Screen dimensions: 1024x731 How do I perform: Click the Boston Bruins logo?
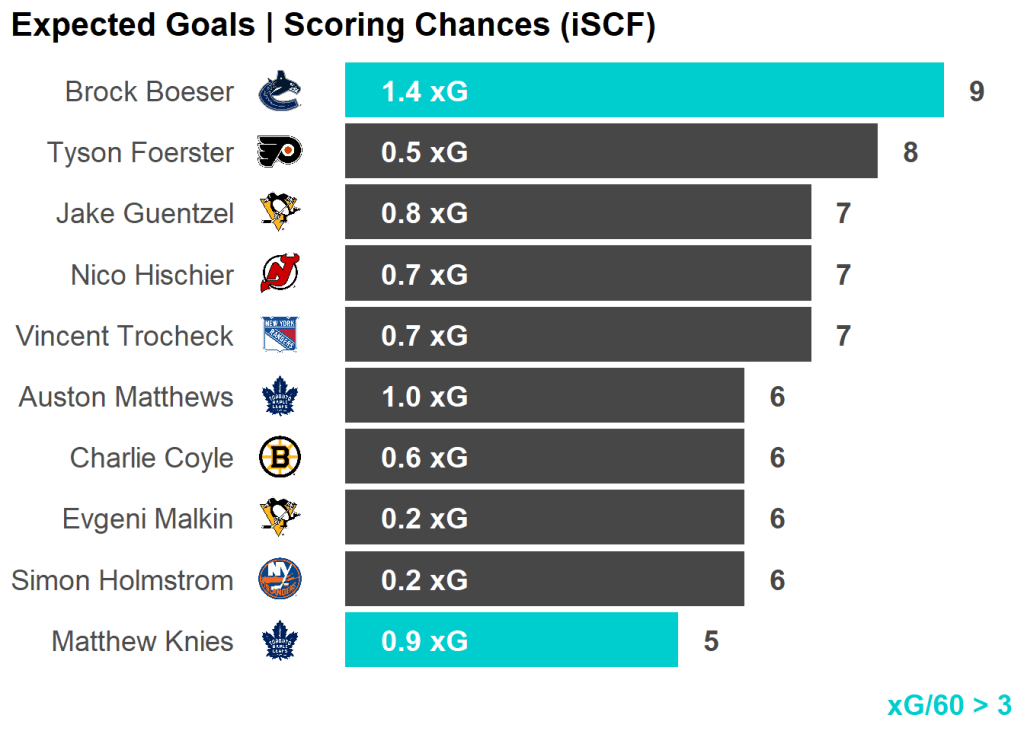[x=280, y=458]
